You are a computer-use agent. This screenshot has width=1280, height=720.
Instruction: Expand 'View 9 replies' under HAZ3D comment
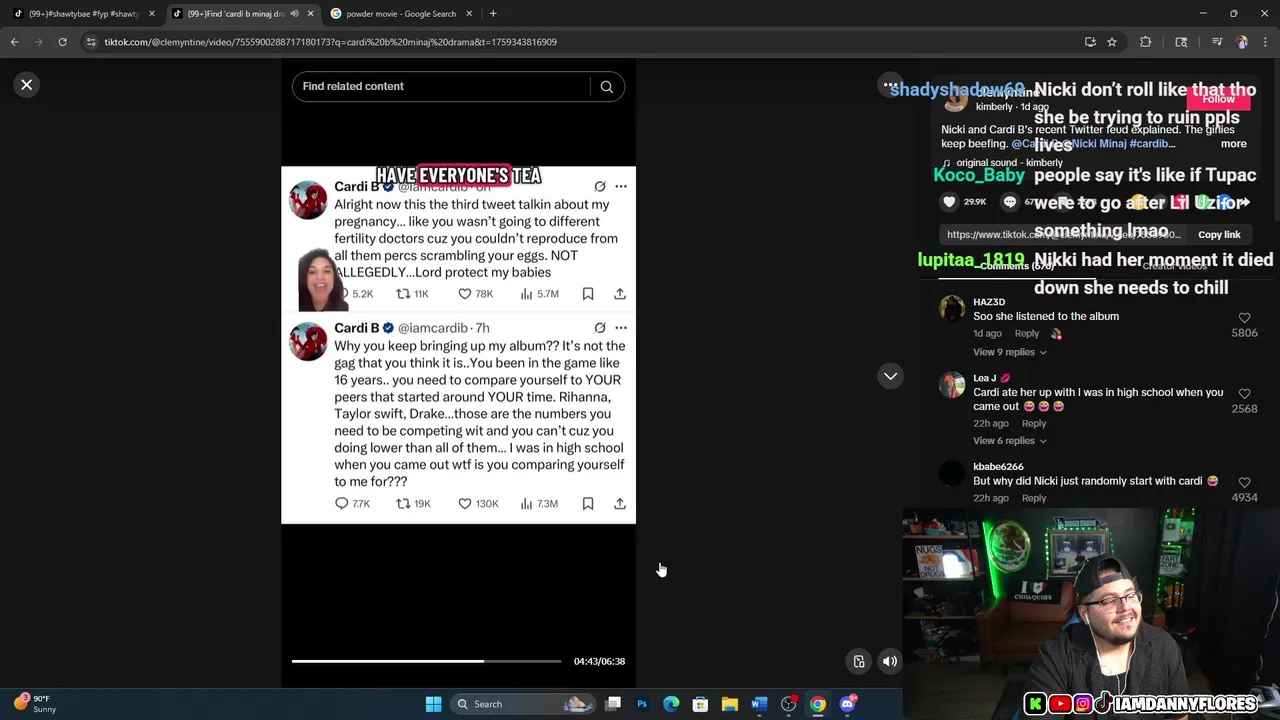tap(1009, 352)
